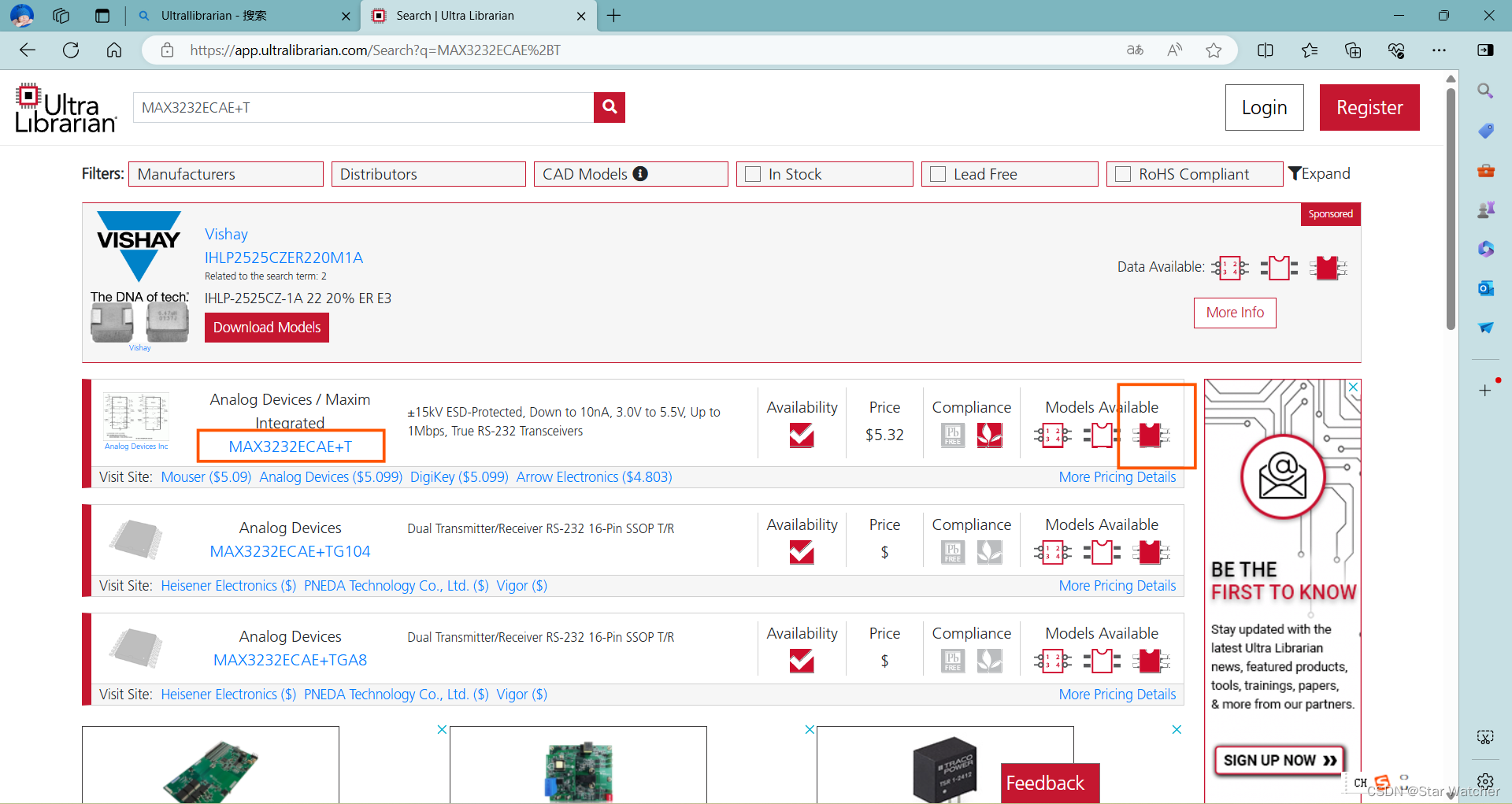
Task: Expand the filters panel
Action: [1319, 173]
